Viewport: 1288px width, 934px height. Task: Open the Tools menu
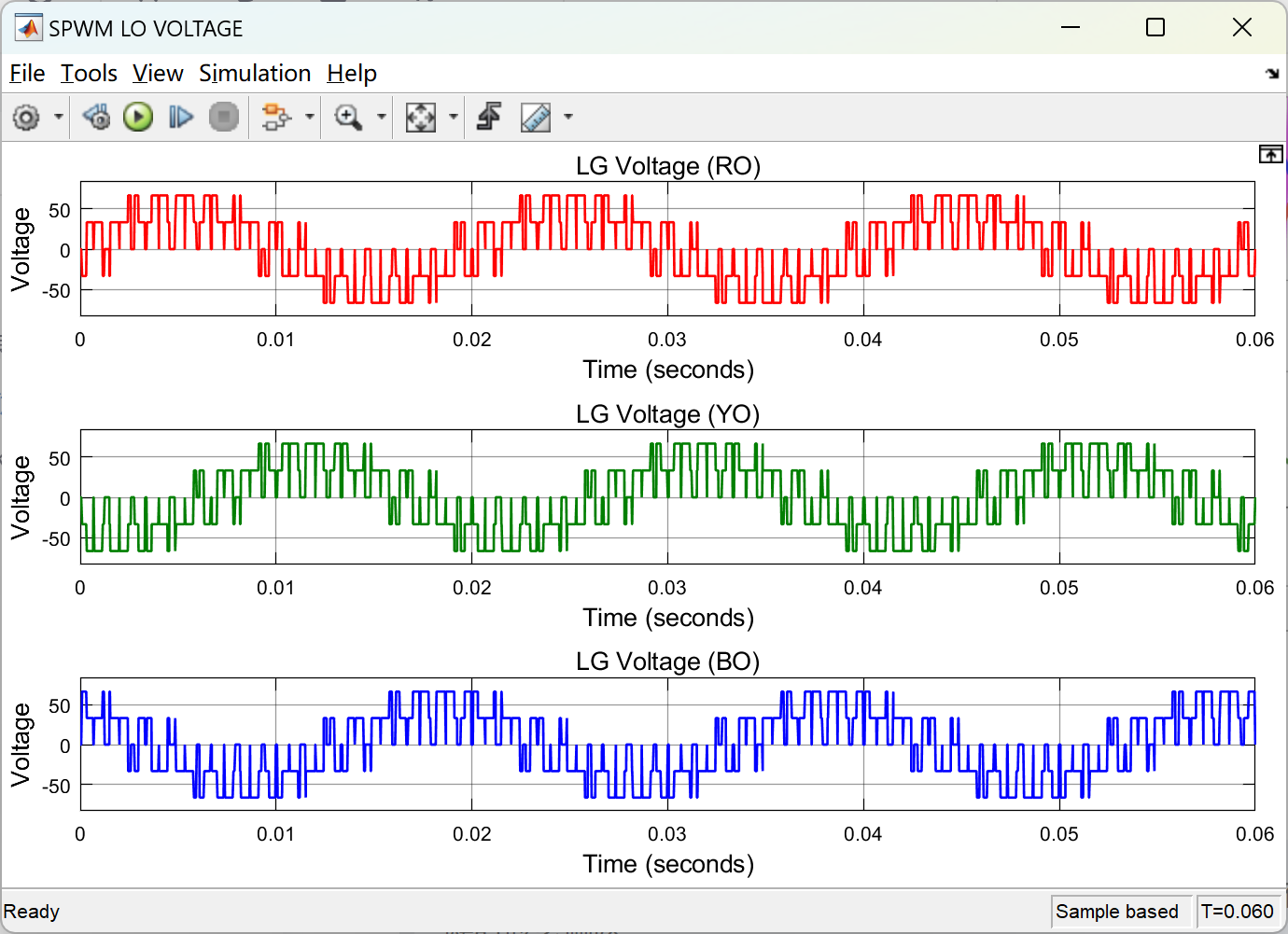coord(89,73)
